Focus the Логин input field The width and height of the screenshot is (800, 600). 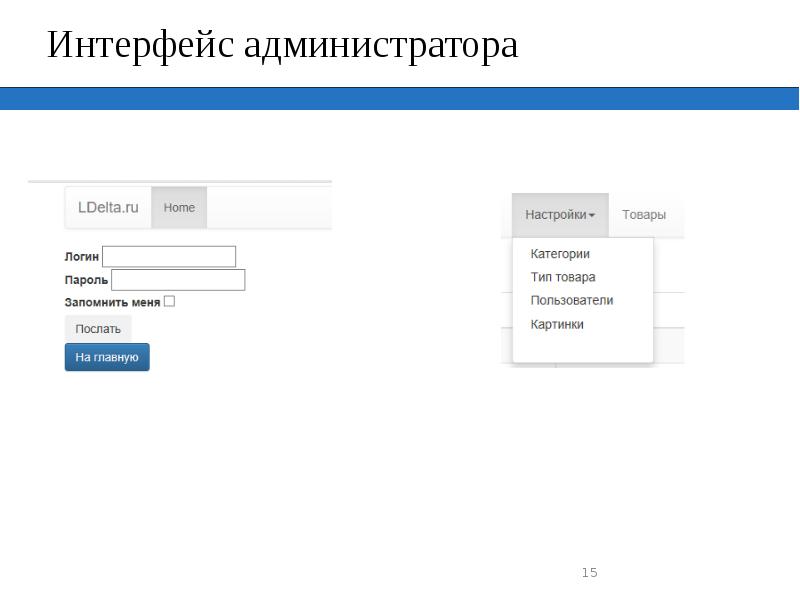click(x=169, y=257)
